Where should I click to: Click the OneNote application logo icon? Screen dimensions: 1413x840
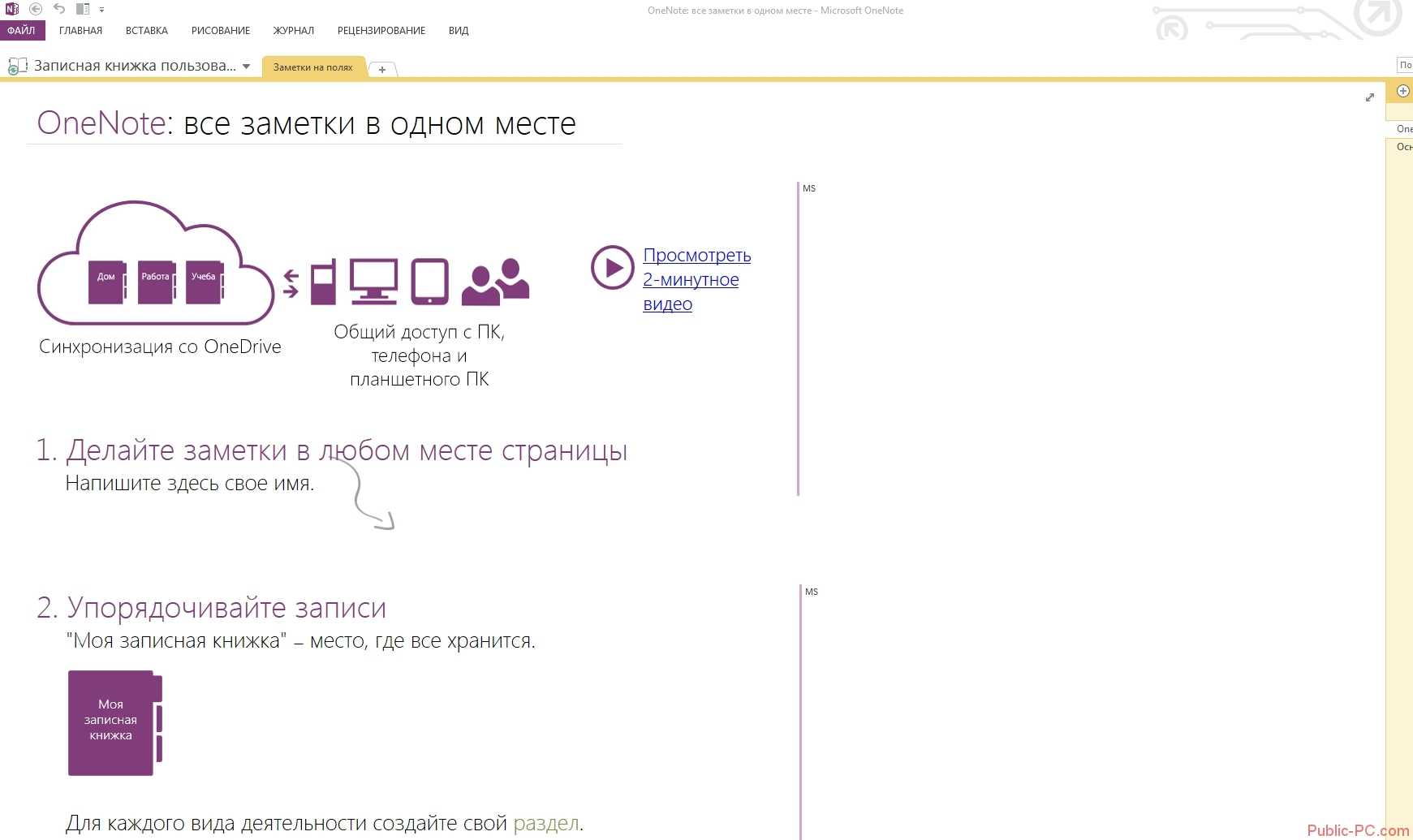[x=12, y=9]
